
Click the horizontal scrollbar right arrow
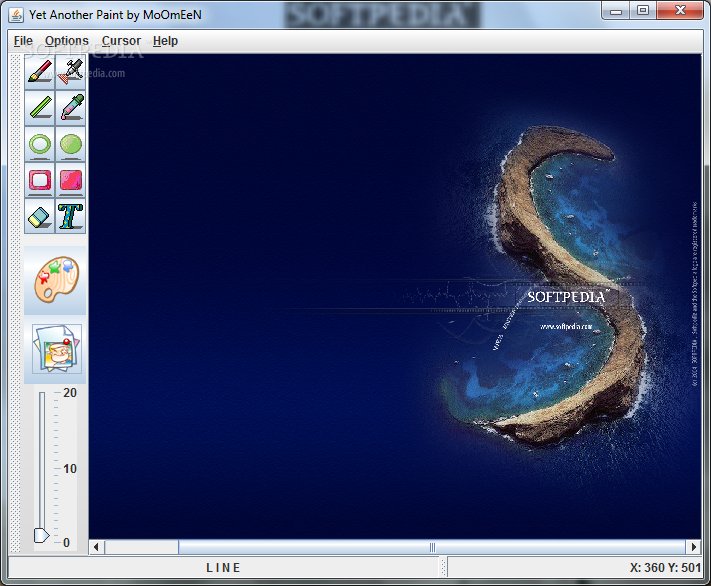tap(693, 547)
